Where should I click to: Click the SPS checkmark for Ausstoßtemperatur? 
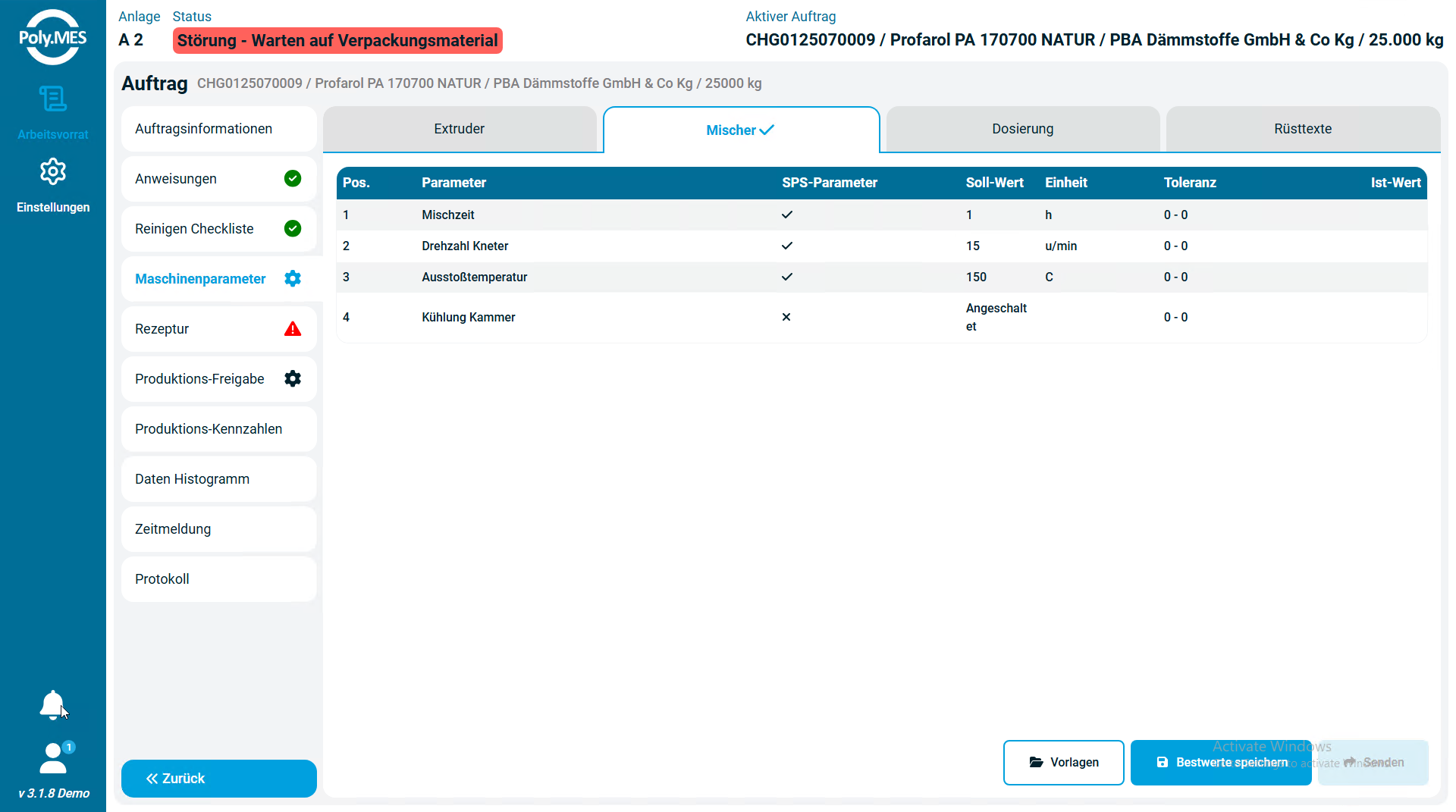coord(787,277)
